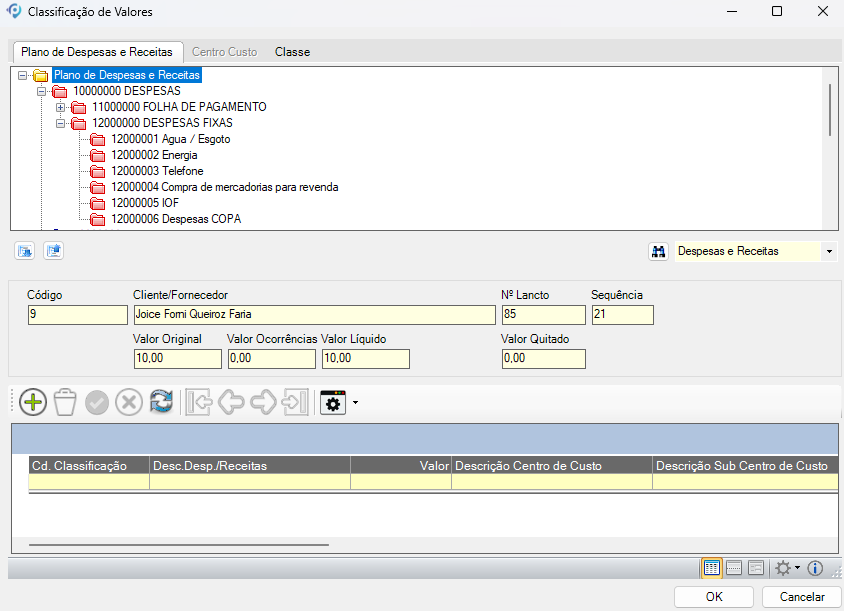Image resolution: width=844 pixels, height=611 pixels.
Task: Click the grid's horizontal scrollbar
Action: click(x=178, y=546)
